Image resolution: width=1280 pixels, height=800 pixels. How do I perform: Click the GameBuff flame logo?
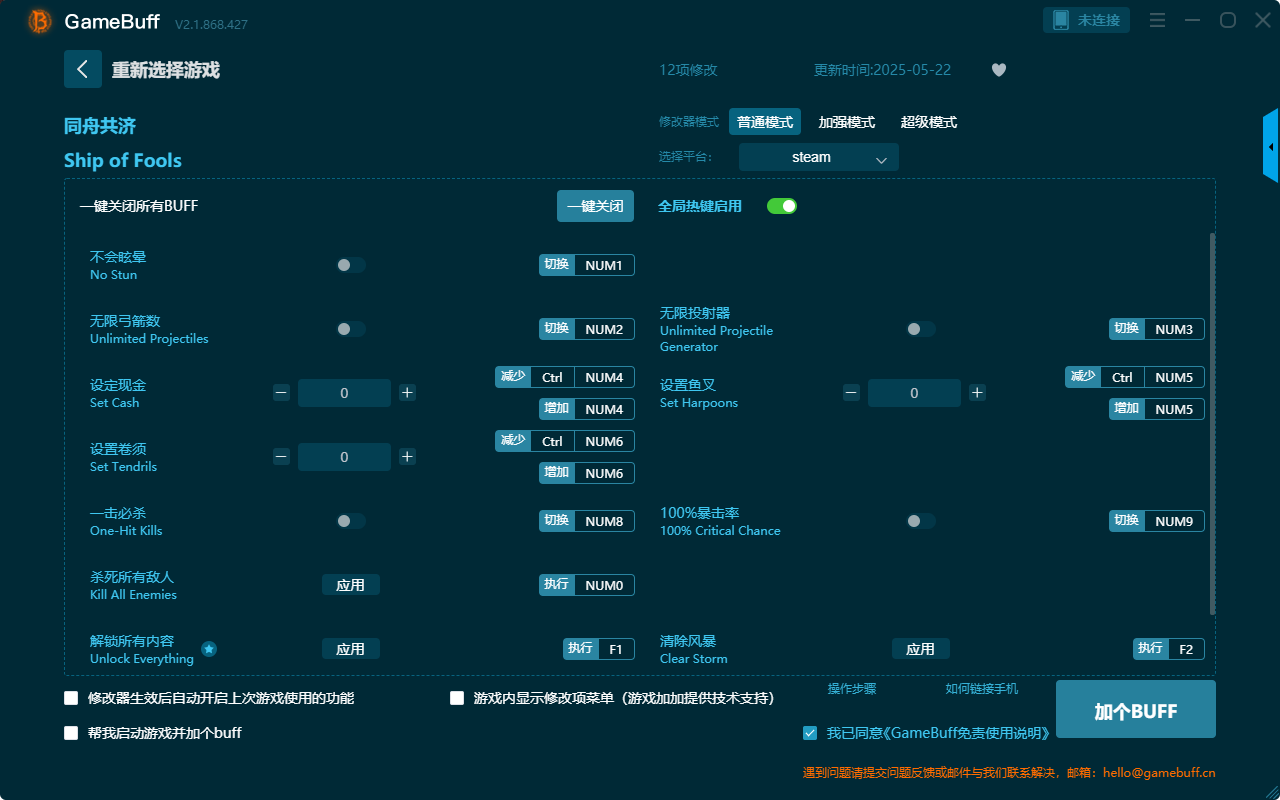coord(38,20)
